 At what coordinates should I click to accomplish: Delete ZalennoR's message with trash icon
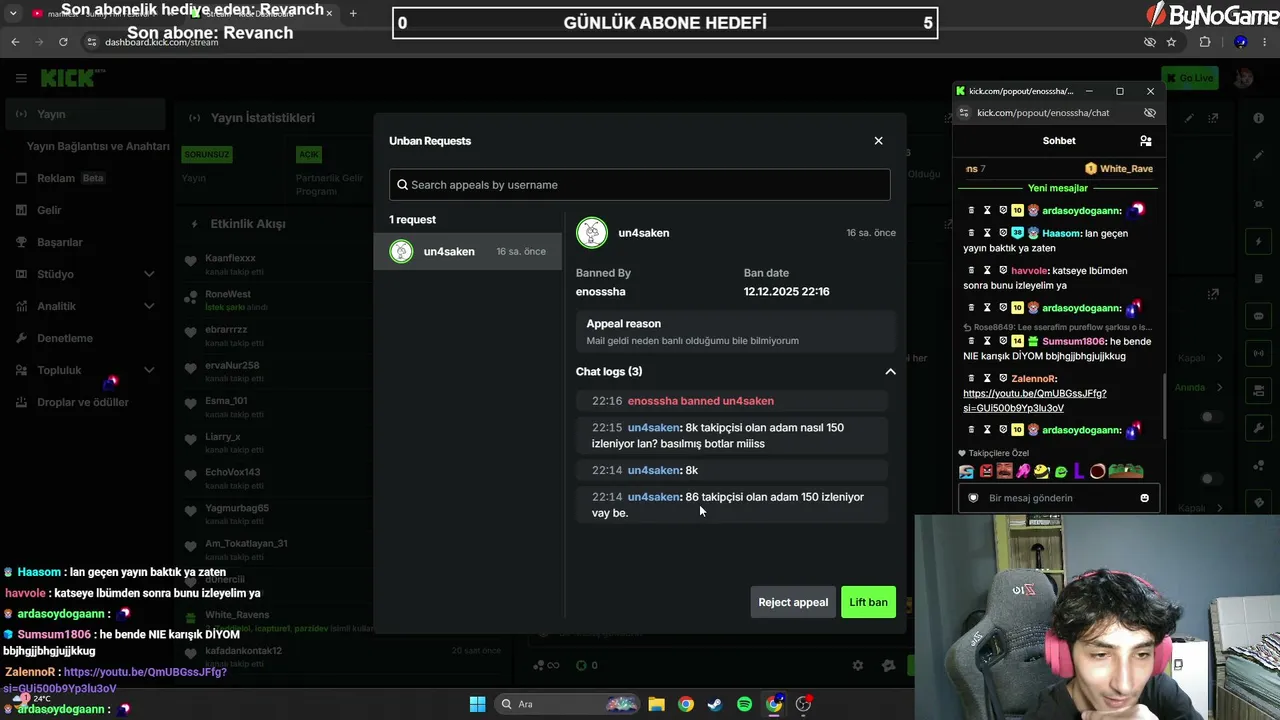tap(971, 378)
